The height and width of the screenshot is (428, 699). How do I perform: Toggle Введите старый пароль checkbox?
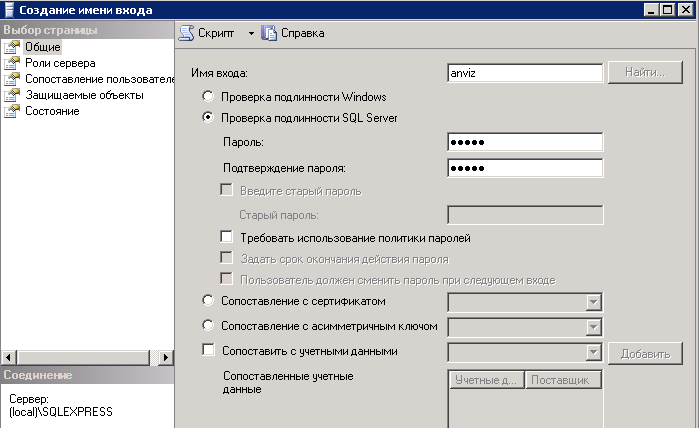coord(226,190)
